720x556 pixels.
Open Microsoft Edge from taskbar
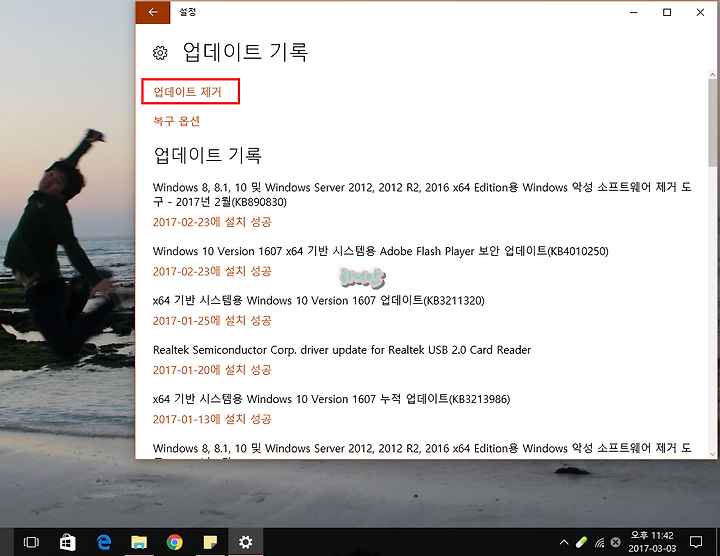104,542
